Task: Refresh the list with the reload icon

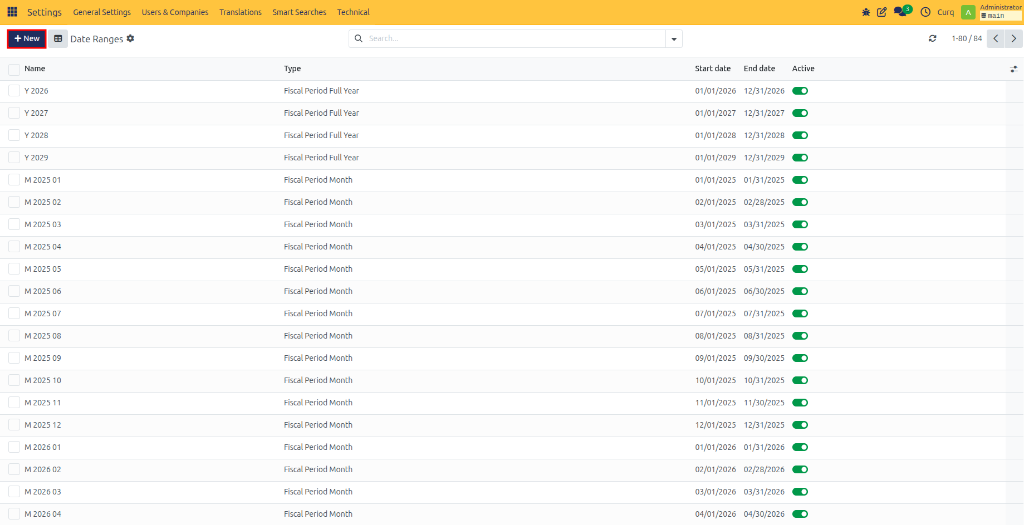Action: (x=933, y=39)
